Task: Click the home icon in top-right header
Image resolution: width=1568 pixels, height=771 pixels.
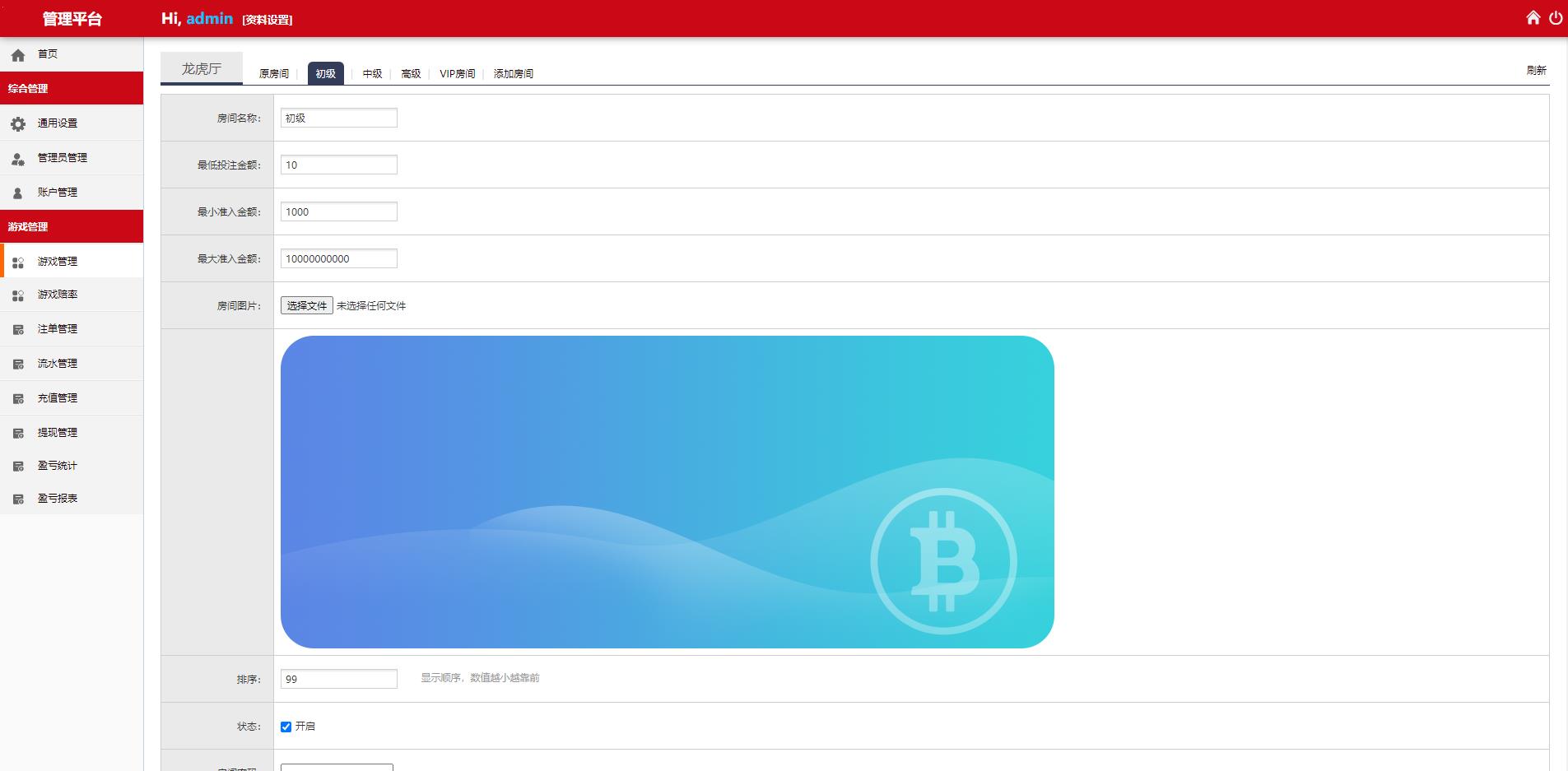Action: (x=1533, y=18)
